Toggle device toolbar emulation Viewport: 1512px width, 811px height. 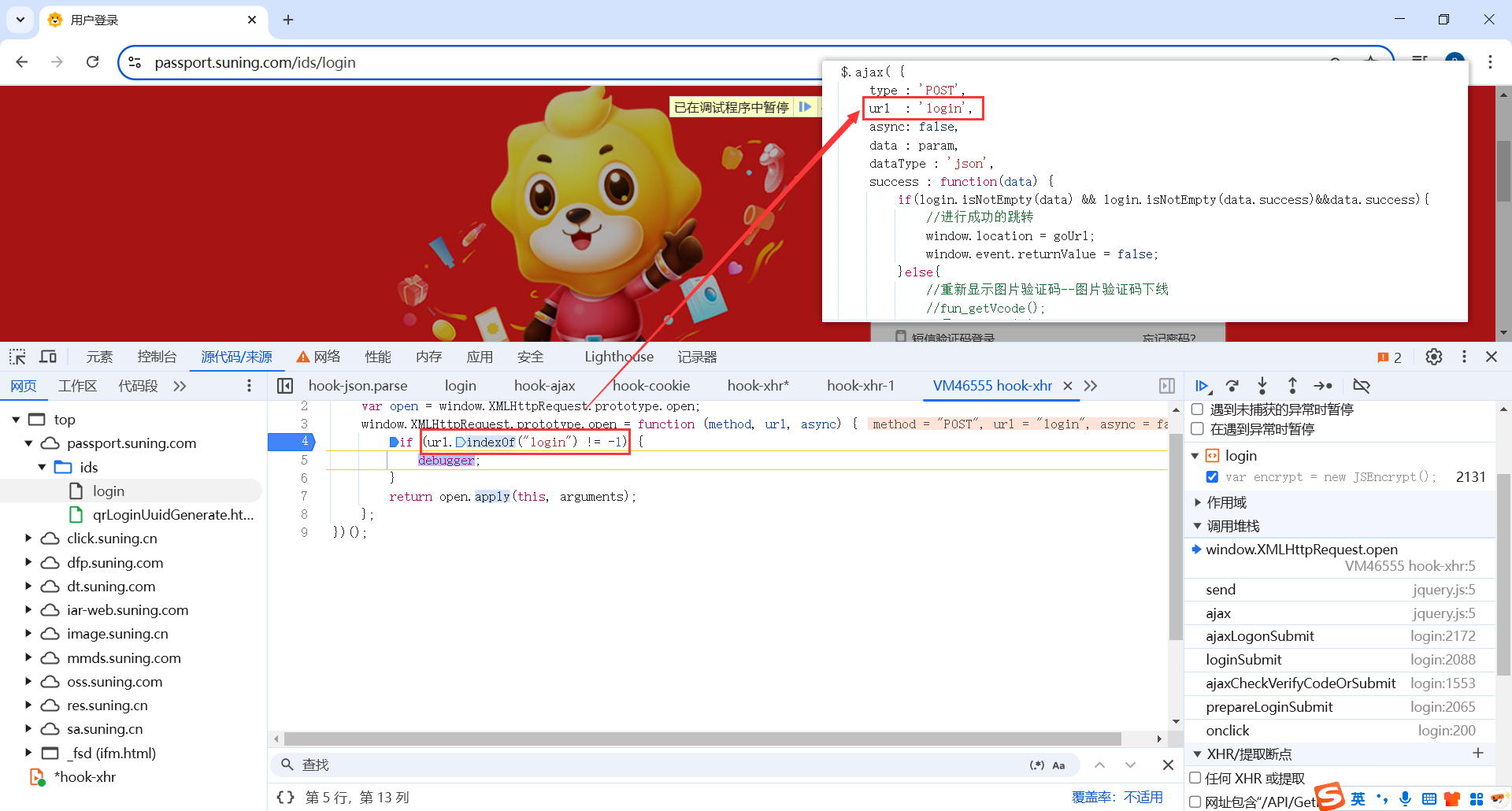point(48,357)
